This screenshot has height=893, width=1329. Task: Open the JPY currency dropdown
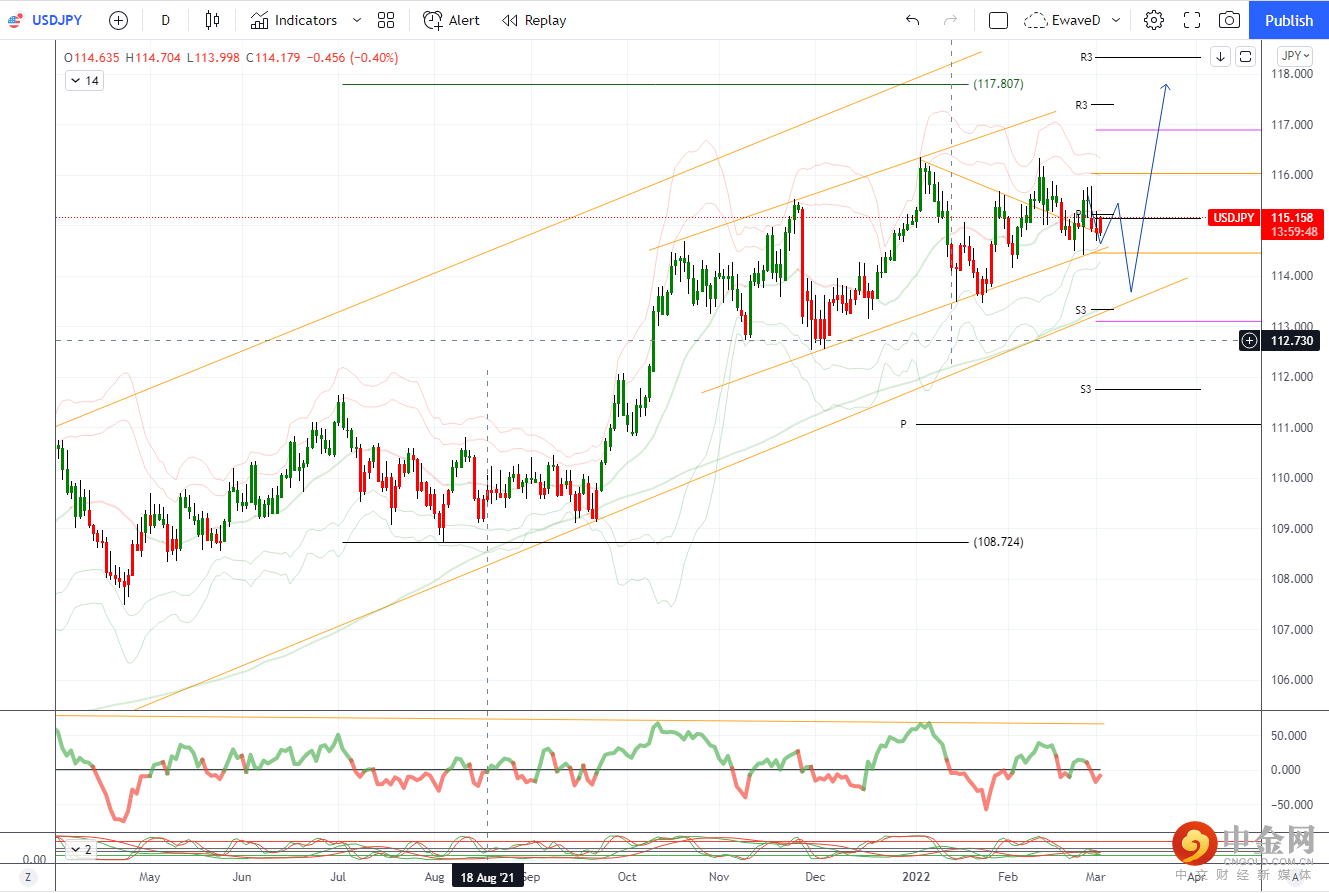coord(1297,56)
